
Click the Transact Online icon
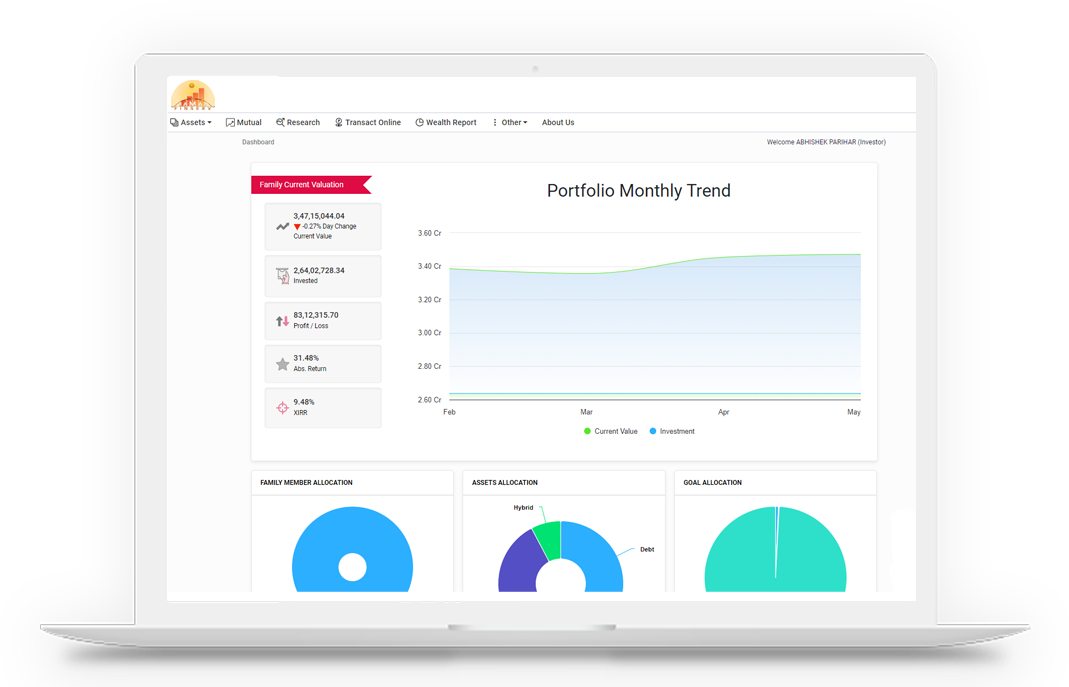coord(339,123)
